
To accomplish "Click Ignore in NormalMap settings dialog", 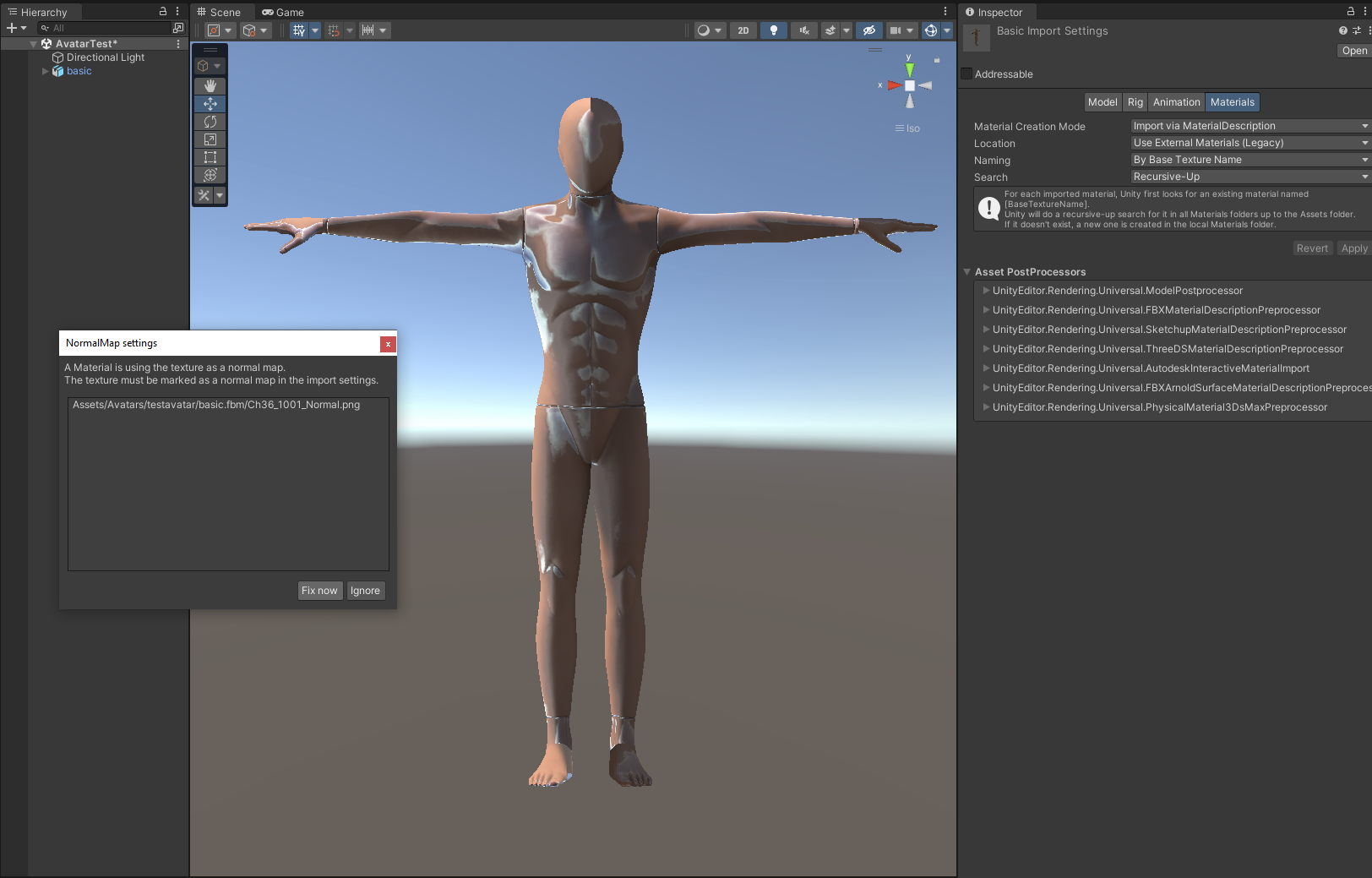I will click(365, 591).
